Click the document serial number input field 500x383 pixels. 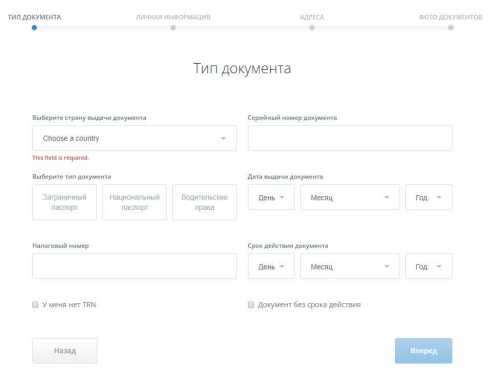point(350,138)
